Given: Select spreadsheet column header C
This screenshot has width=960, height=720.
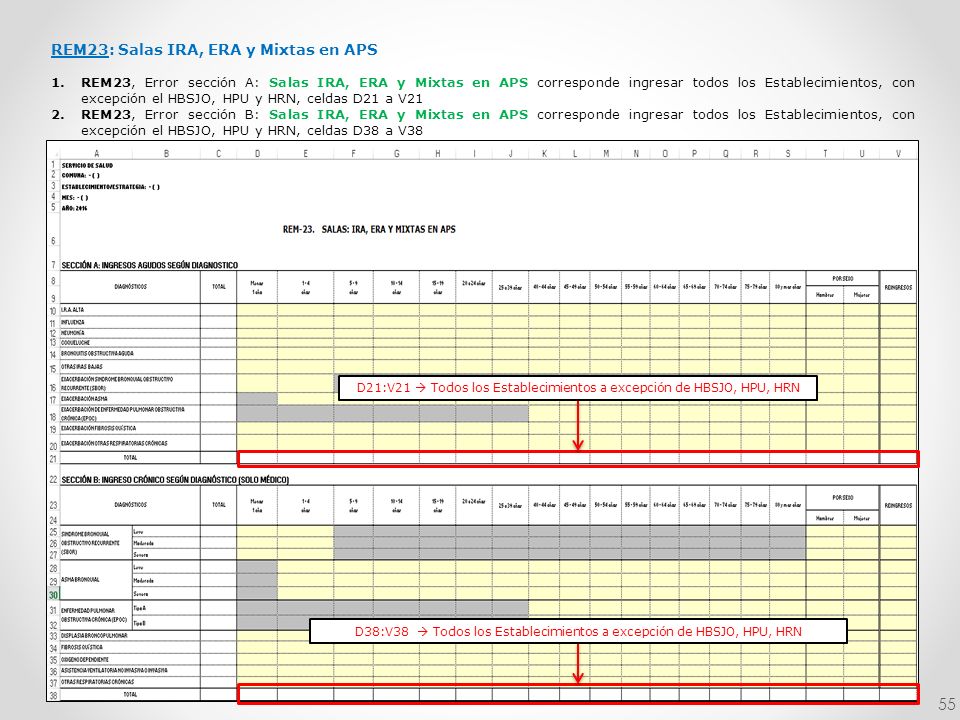Looking at the screenshot, I should coord(219,154).
